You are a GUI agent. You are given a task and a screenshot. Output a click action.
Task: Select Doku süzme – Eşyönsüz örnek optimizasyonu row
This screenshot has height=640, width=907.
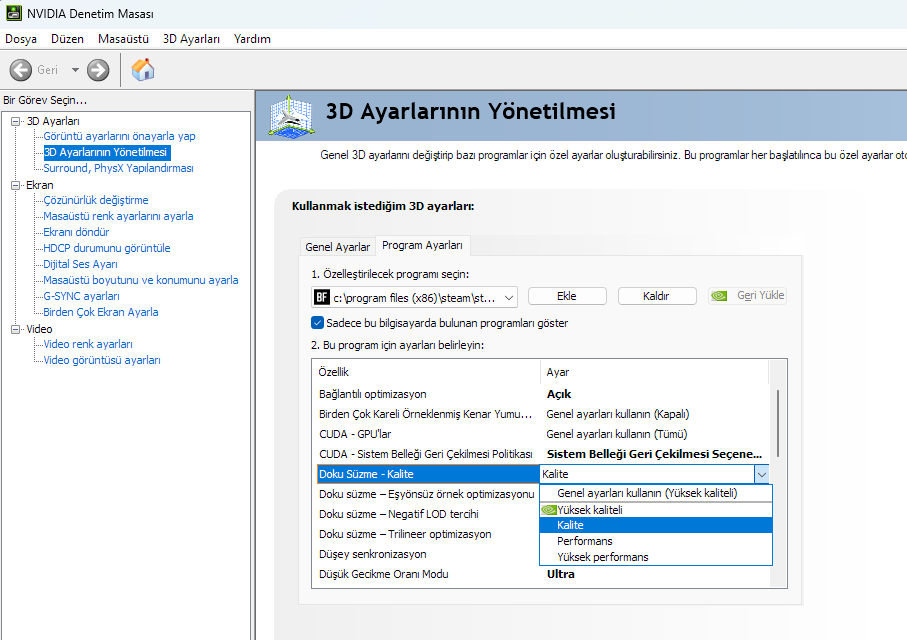point(427,494)
